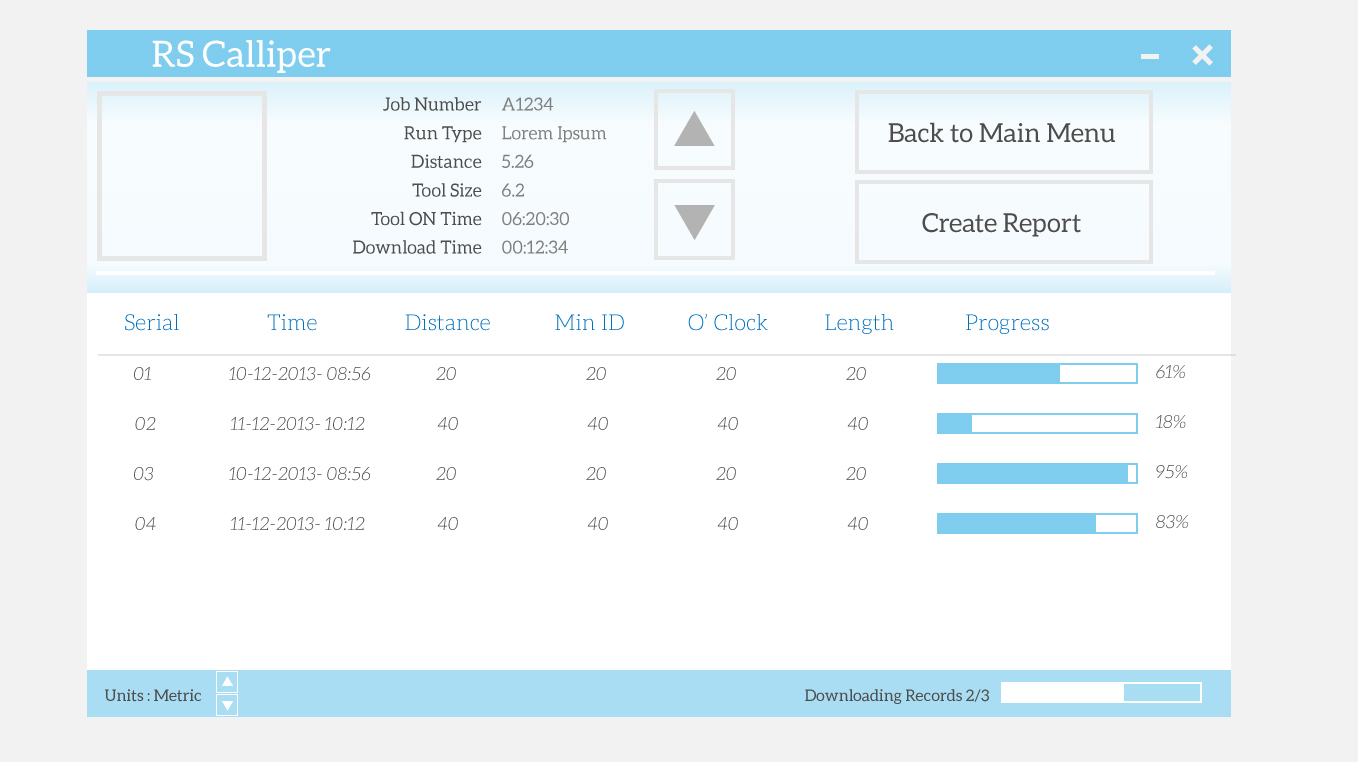Viewport: 1358px width, 762px height.
Task: Decrease units with small down stepper
Action: [x=227, y=705]
